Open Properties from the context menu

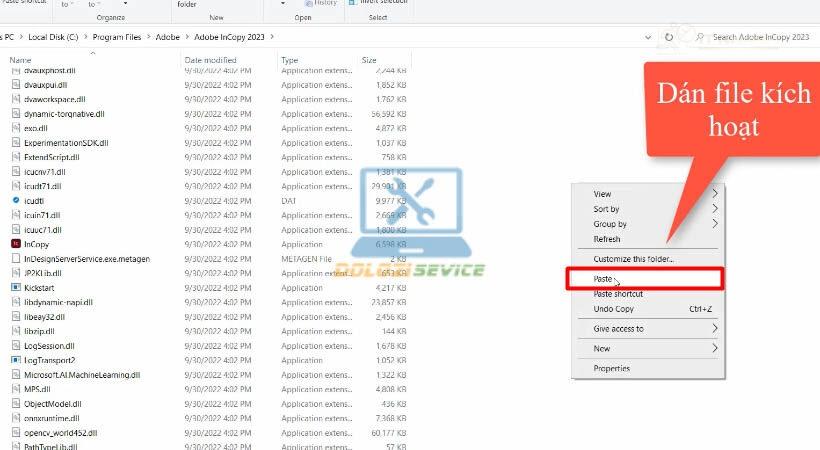pyautogui.click(x=611, y=368)
